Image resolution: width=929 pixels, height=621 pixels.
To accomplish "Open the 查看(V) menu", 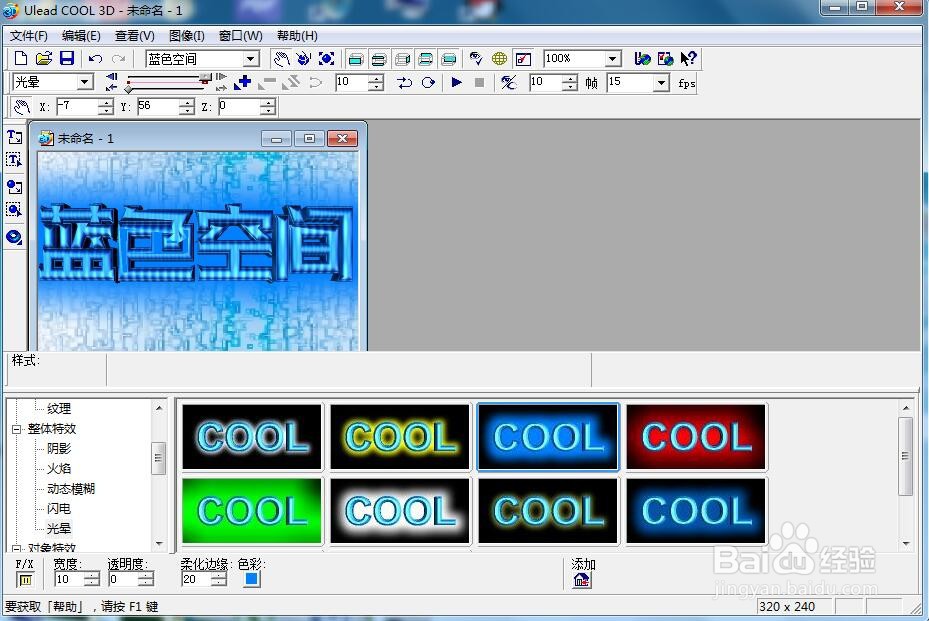I will (134, 36).
